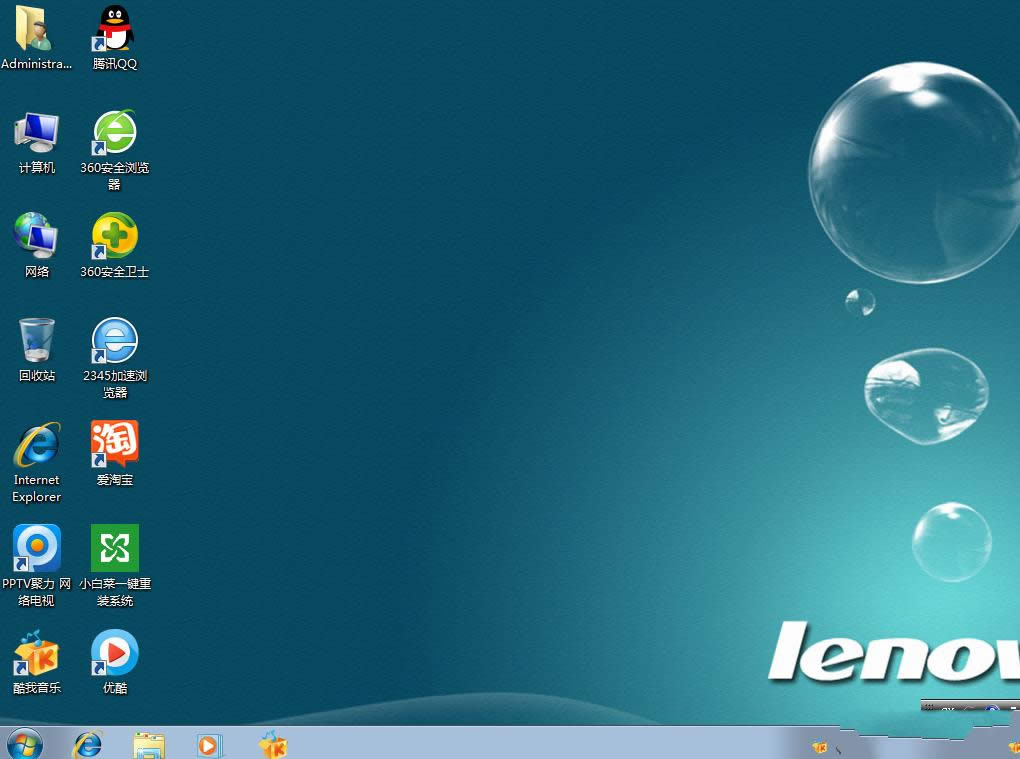Open Internet Explorer from the desktop

pos(36,445)
